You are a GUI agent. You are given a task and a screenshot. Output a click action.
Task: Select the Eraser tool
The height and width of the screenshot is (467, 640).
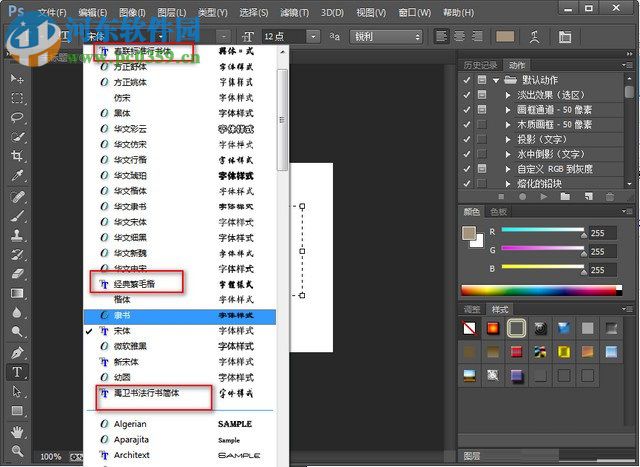17,274
